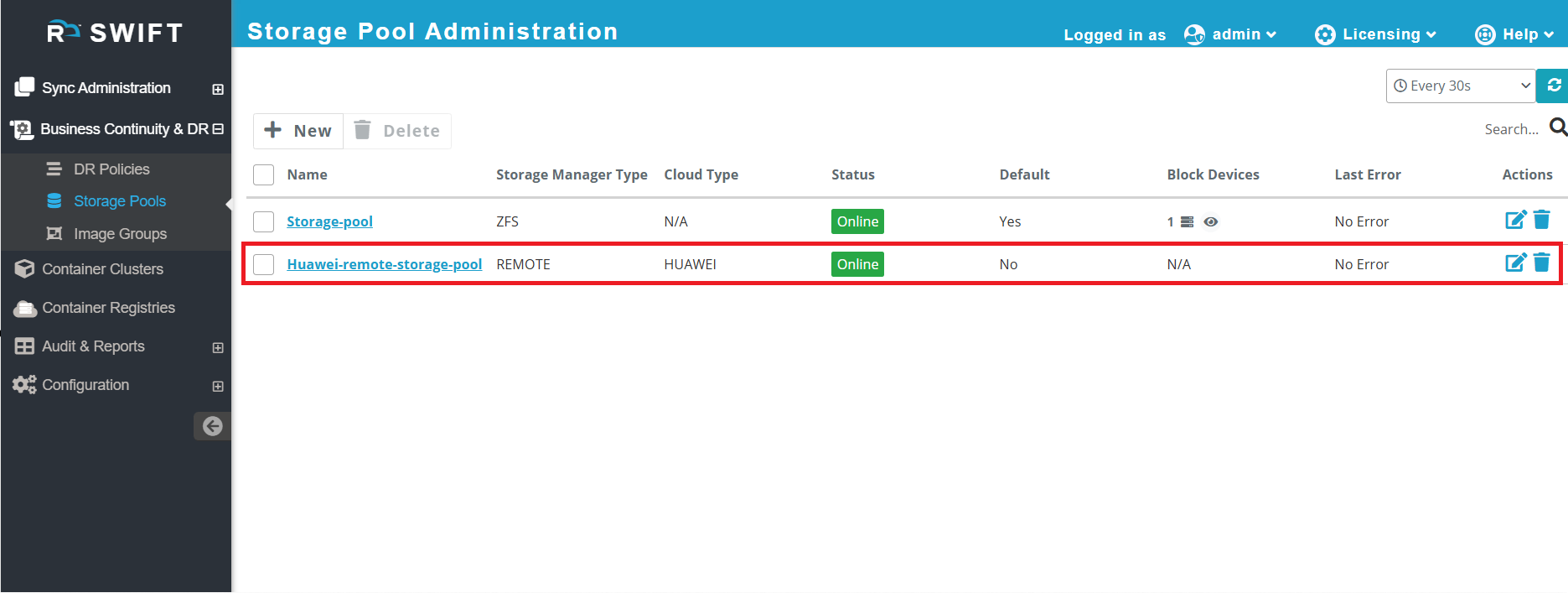Click the Business Continuity & DR icon
Image resolution: width=1568 pixels, height=593 pixels.
coord(21,129)
